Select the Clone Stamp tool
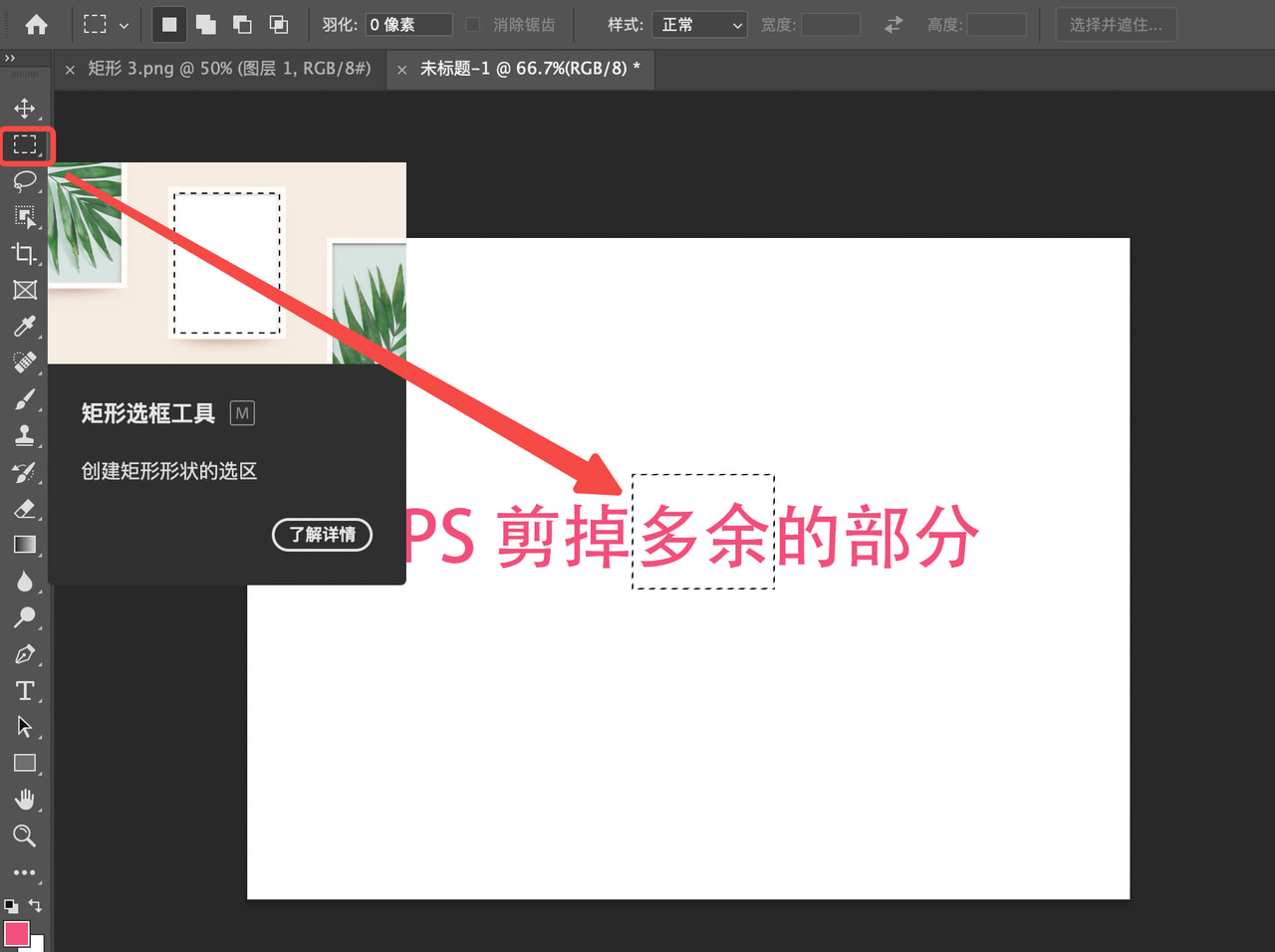Screen dimensions: 1275x952 (25, 435)
